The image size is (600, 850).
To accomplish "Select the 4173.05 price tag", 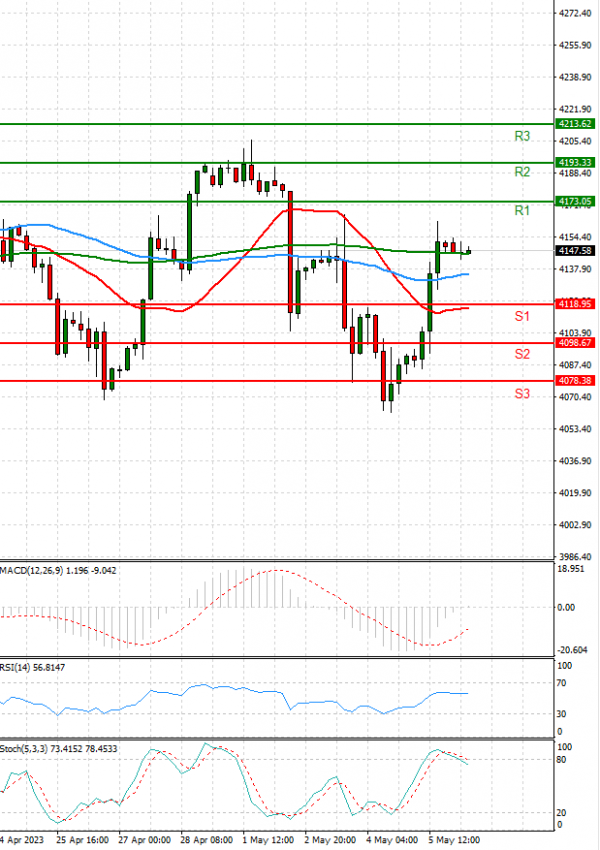I will pos(575,201).
